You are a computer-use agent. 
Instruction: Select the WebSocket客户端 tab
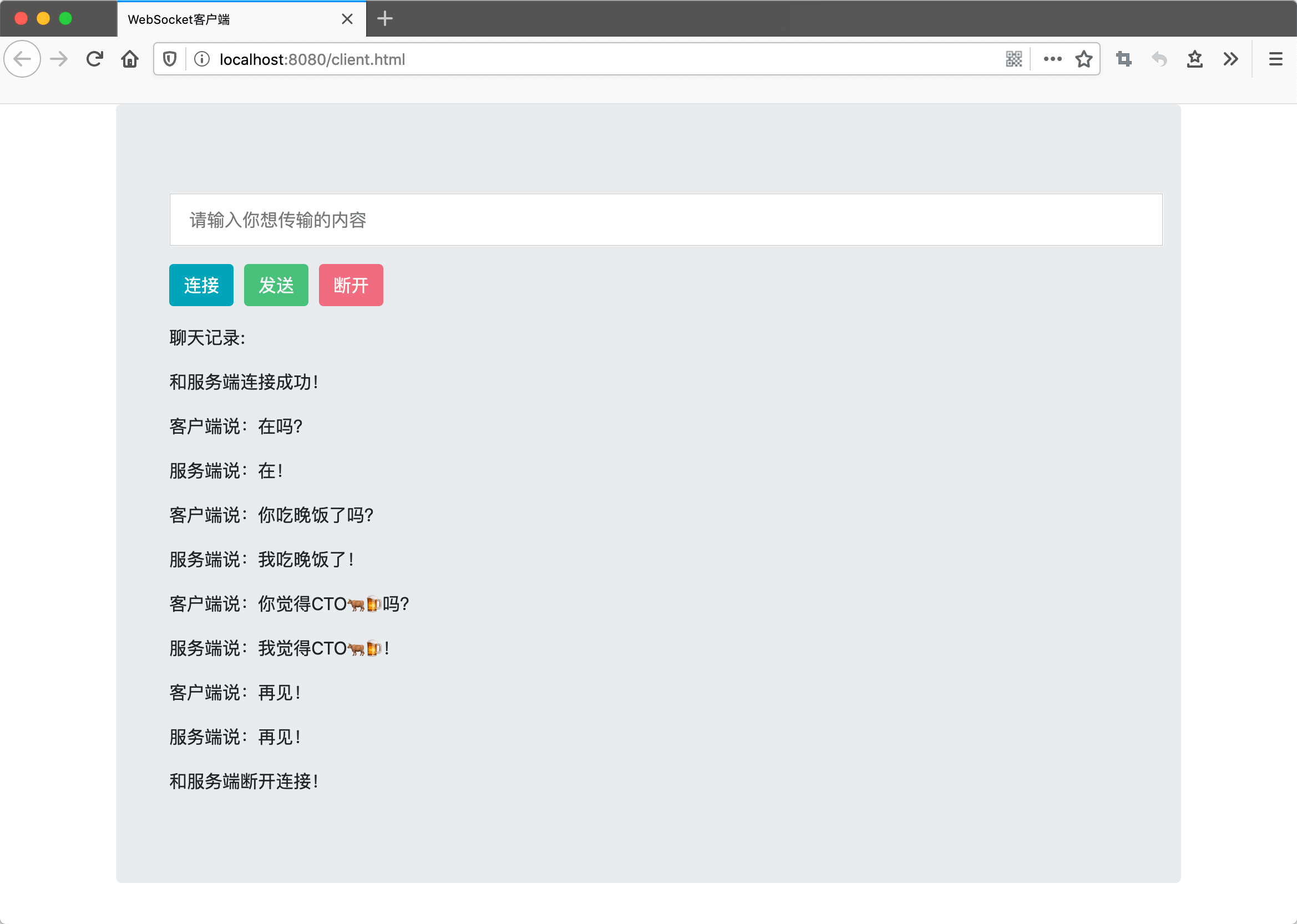[241, 19]
